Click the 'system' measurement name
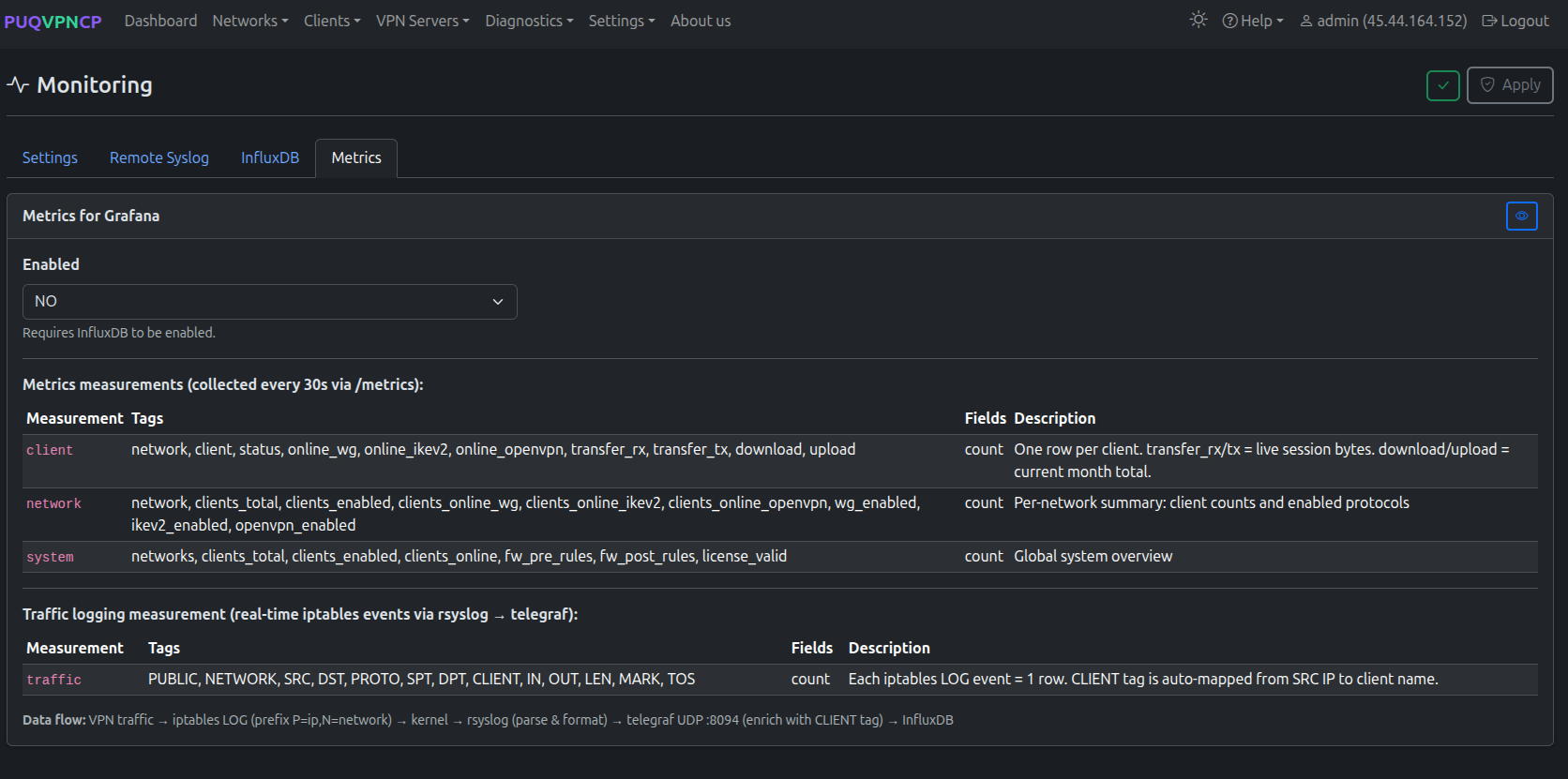The width and height of the screenshot is (1568, 779). pyautogui.click(x=50, y=558)
